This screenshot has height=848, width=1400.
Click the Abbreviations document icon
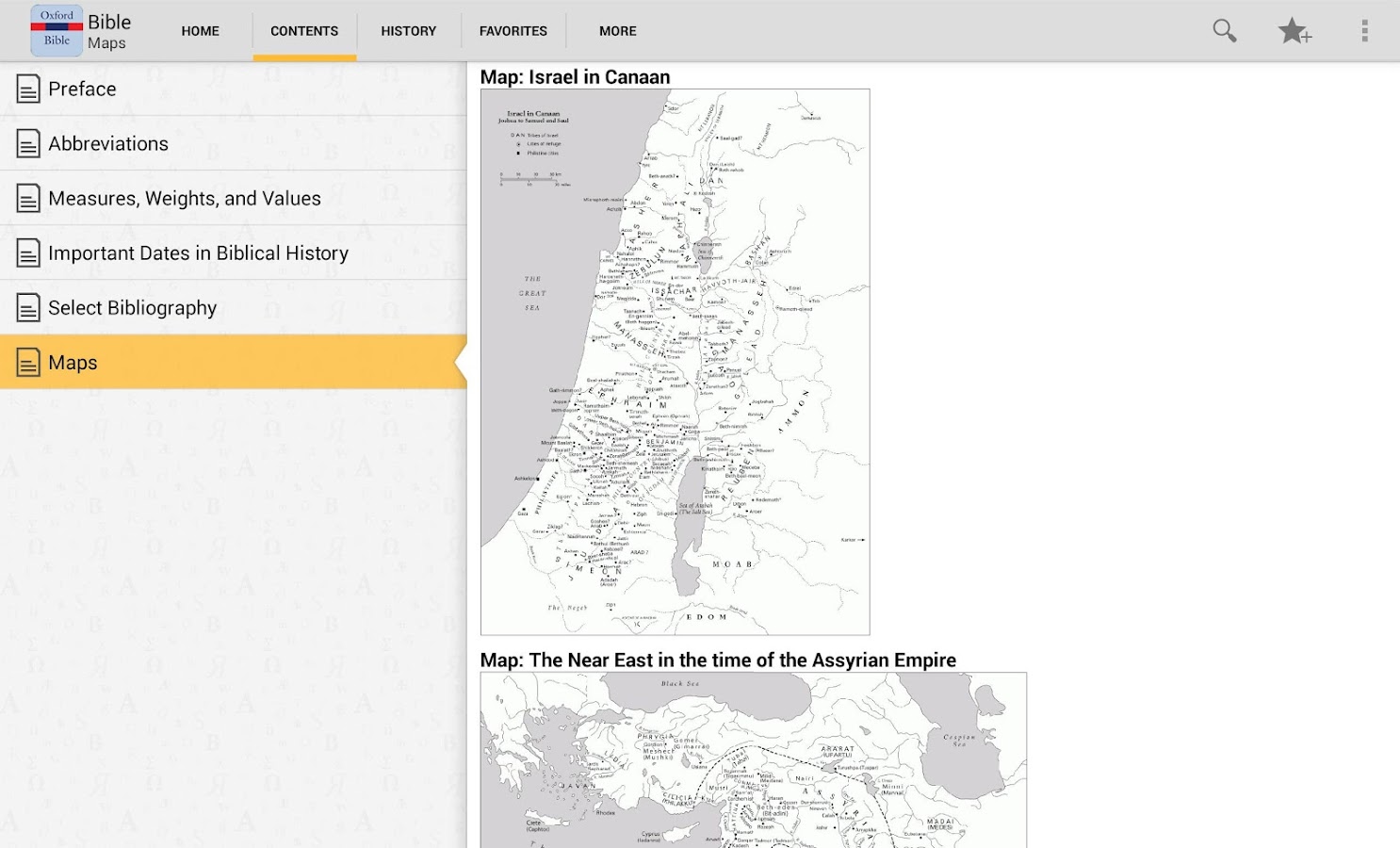(x=28, y=144)
